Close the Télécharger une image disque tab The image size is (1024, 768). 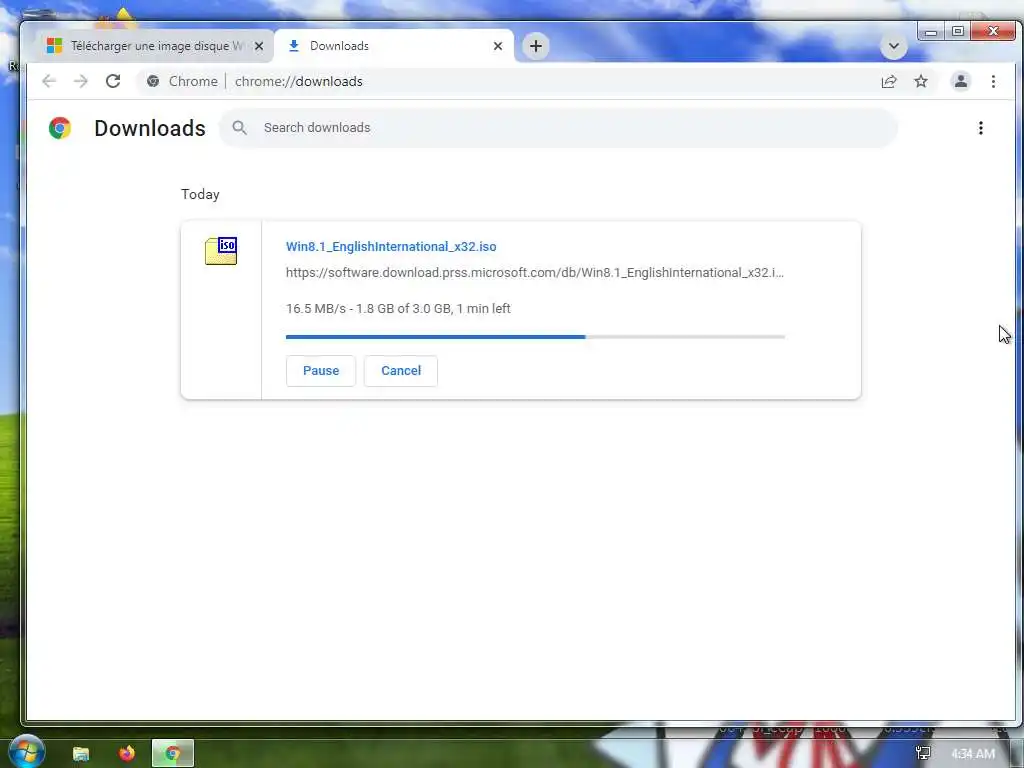(259, 46)
